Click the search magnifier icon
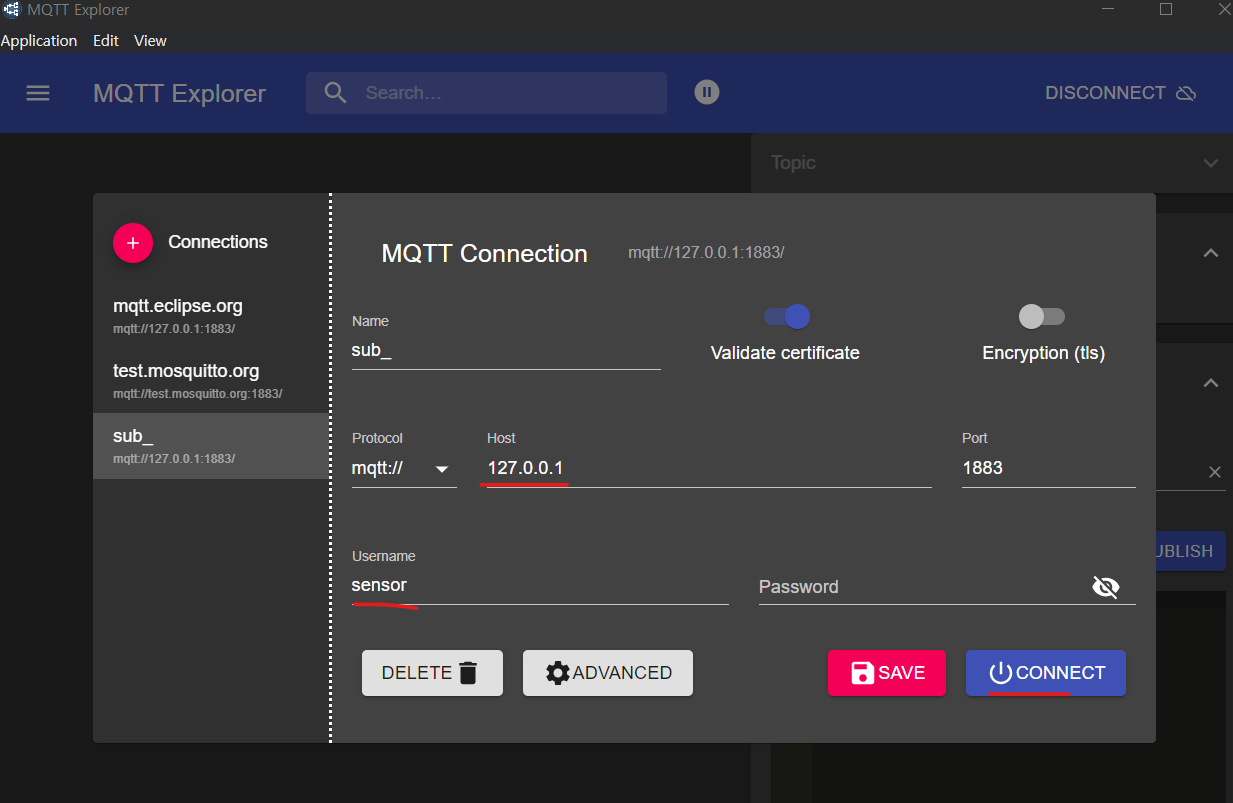The height and width of the screenshot is (803, 1233). coord(336,93)
